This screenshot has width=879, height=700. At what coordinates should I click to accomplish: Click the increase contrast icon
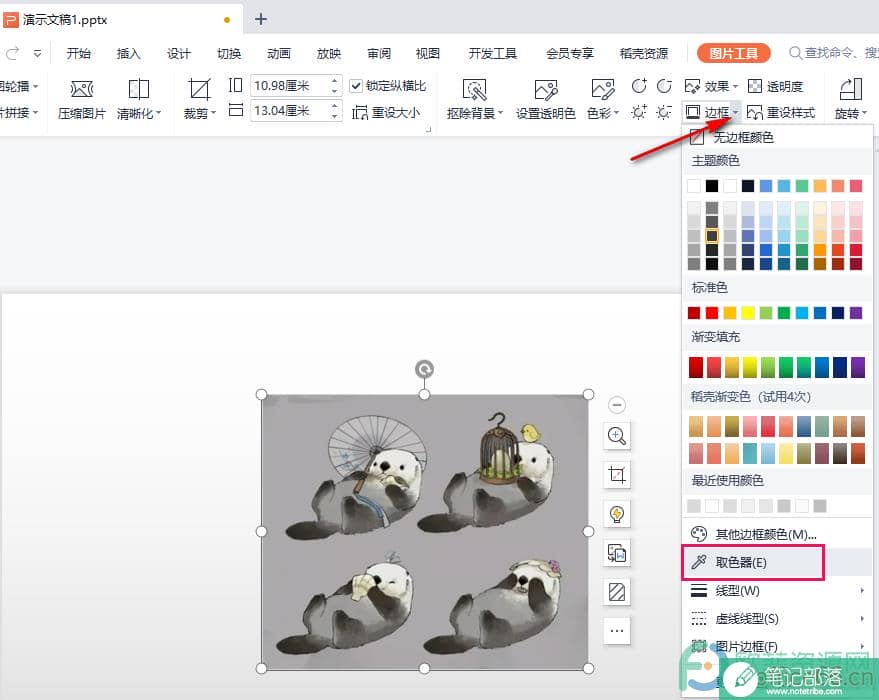pos(639,86)
